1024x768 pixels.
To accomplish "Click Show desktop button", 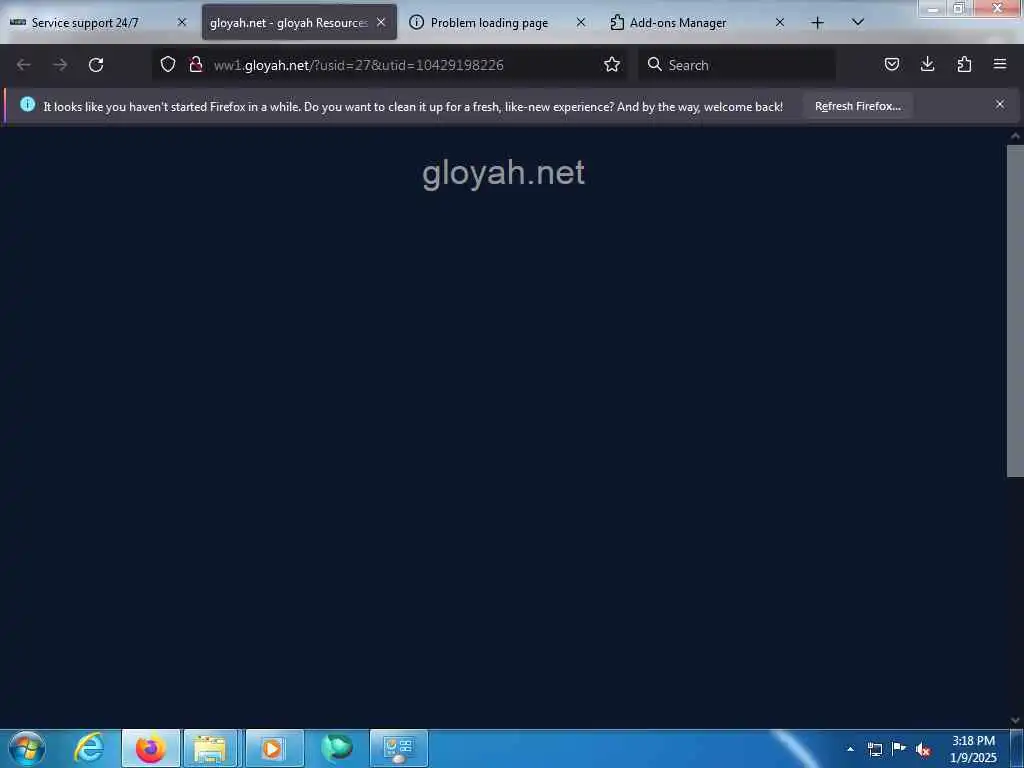I will pos(1018,749).
